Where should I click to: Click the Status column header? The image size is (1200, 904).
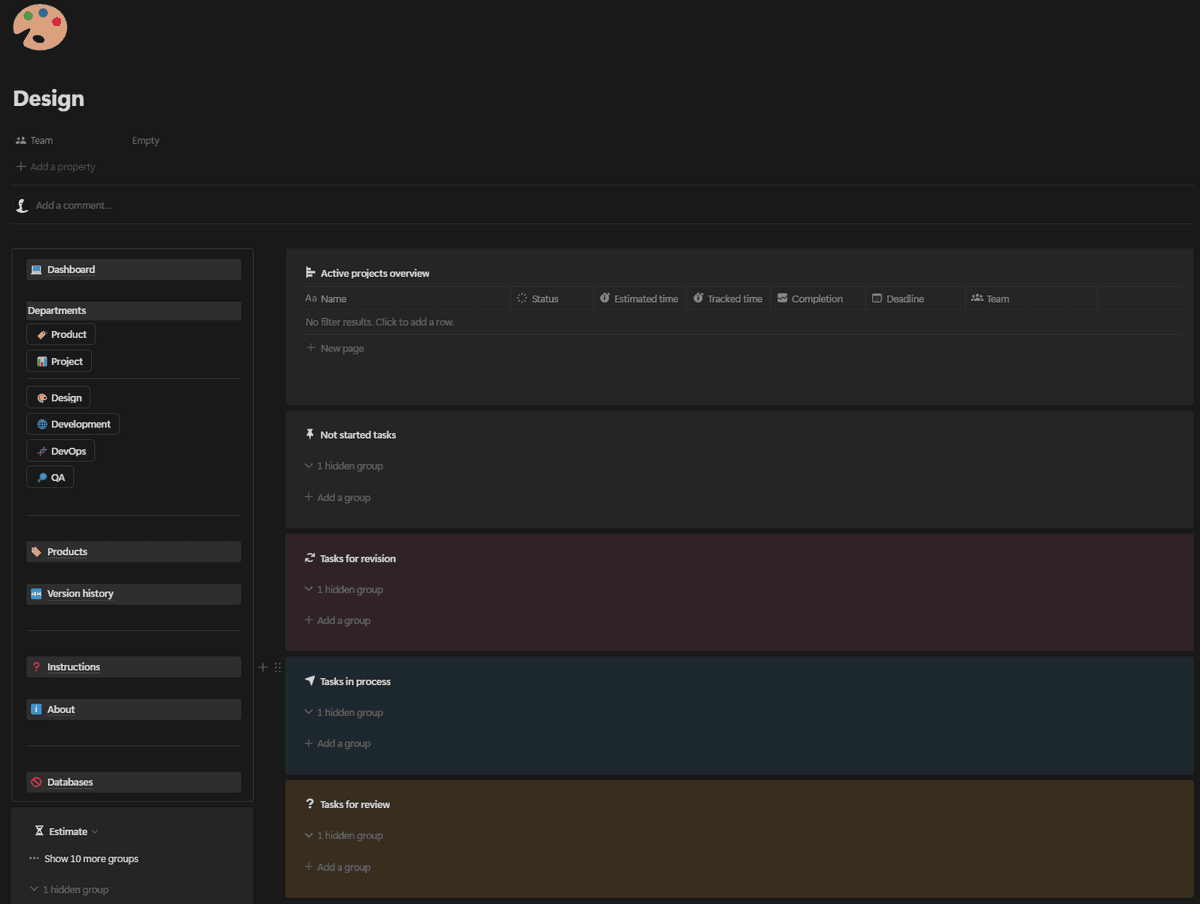click(x=545, y=299)
